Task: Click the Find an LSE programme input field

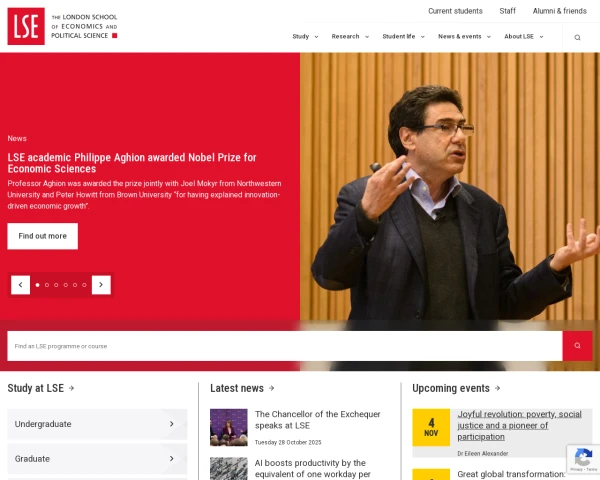Action: (x=284, y=346)
